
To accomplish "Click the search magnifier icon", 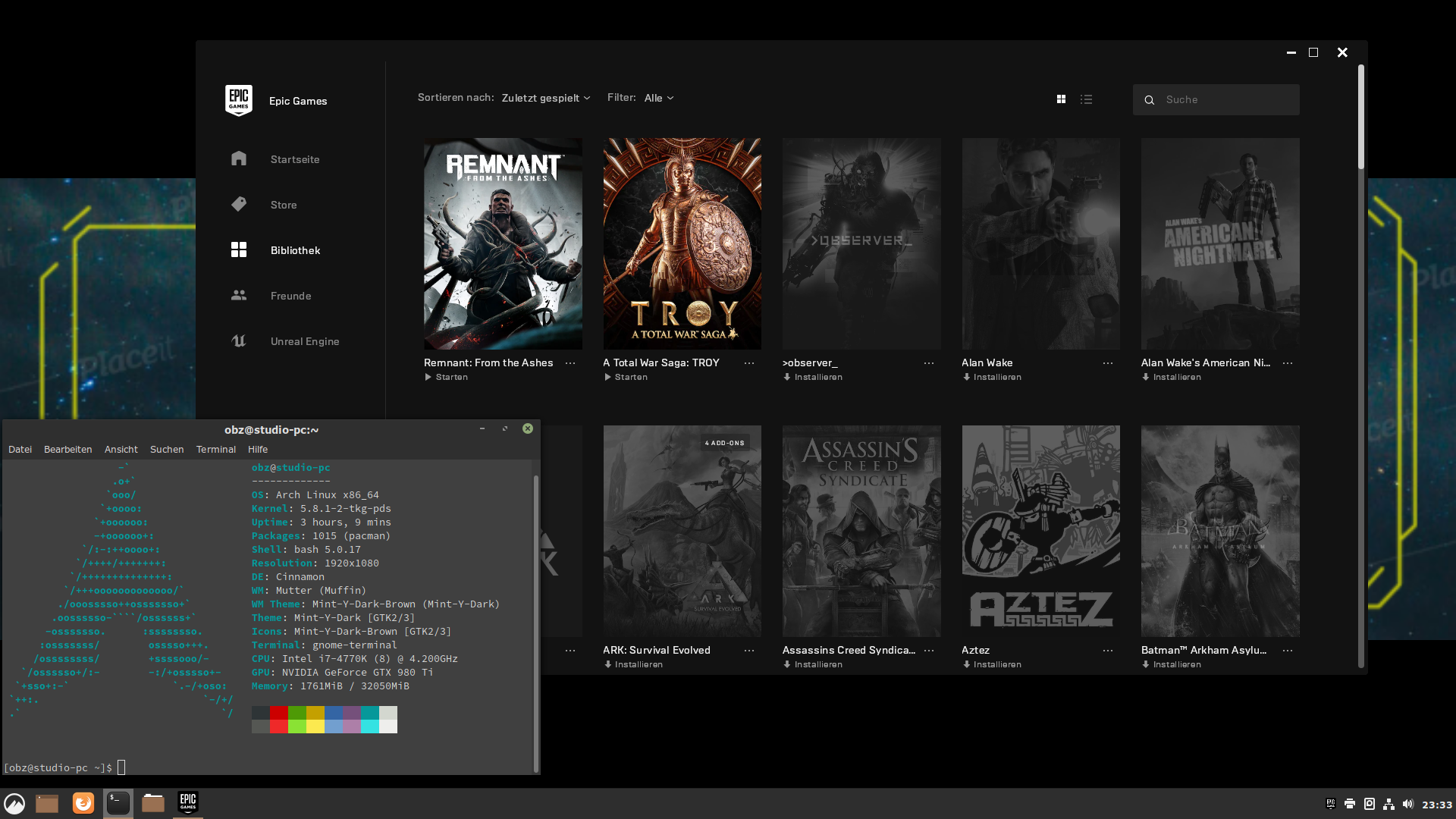I will point(1150,100).
